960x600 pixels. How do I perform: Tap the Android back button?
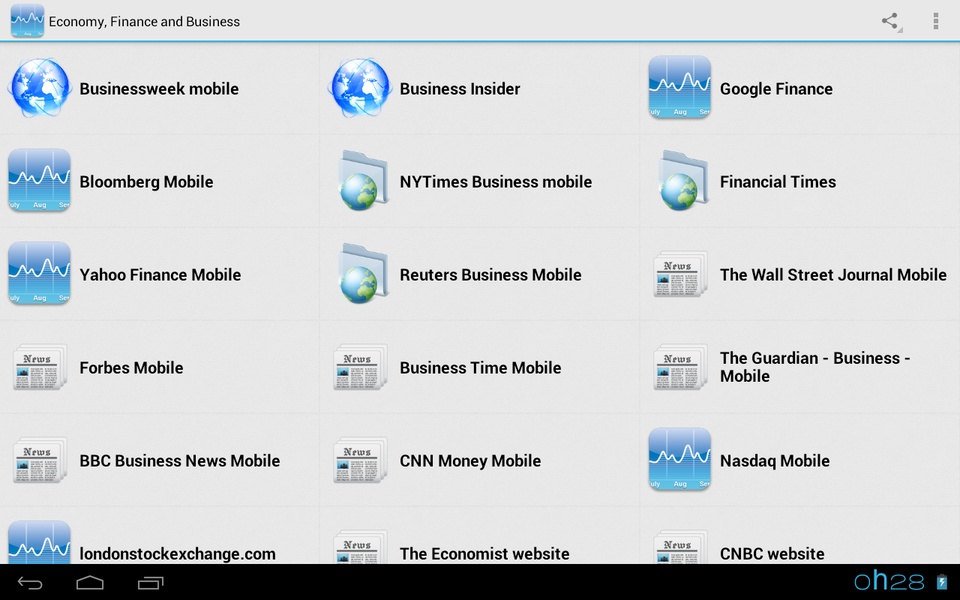(x=30, y=583)
